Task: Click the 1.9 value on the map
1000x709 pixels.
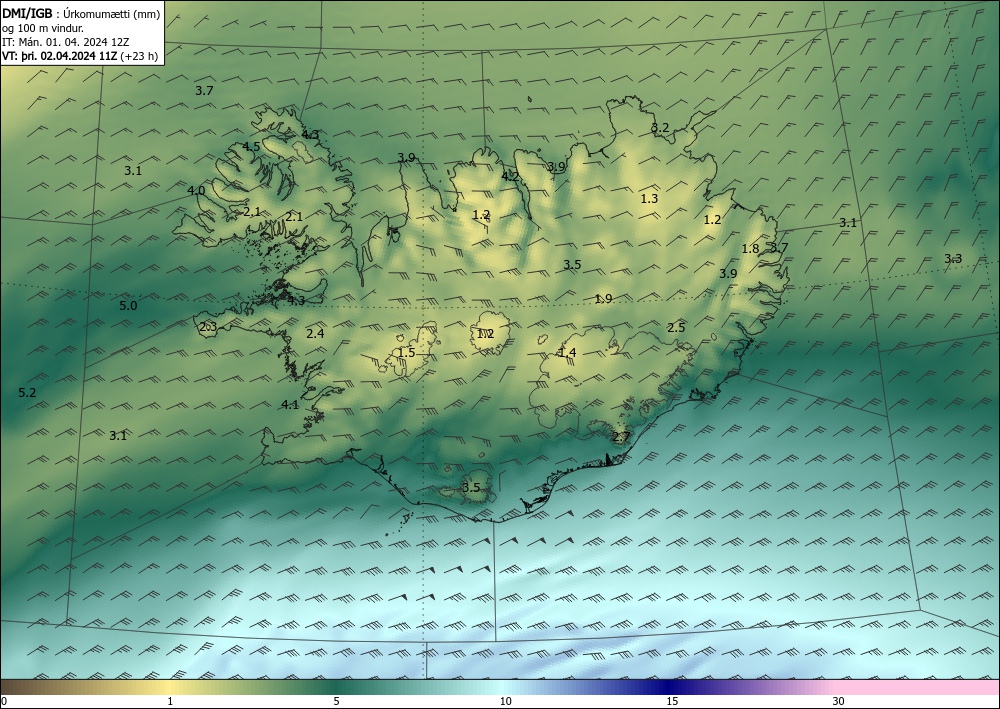Action: [603, 298]
